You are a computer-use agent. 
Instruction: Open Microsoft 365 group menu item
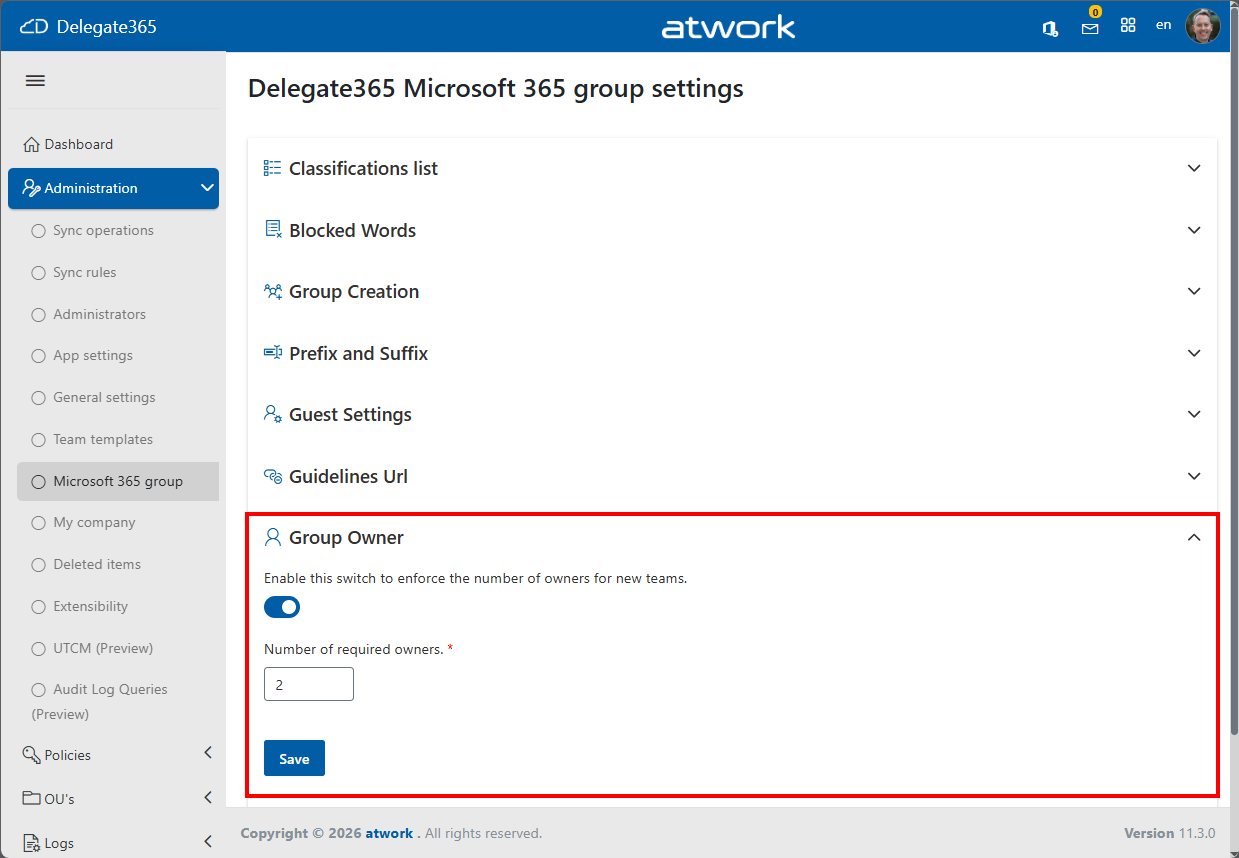[118, 481]
